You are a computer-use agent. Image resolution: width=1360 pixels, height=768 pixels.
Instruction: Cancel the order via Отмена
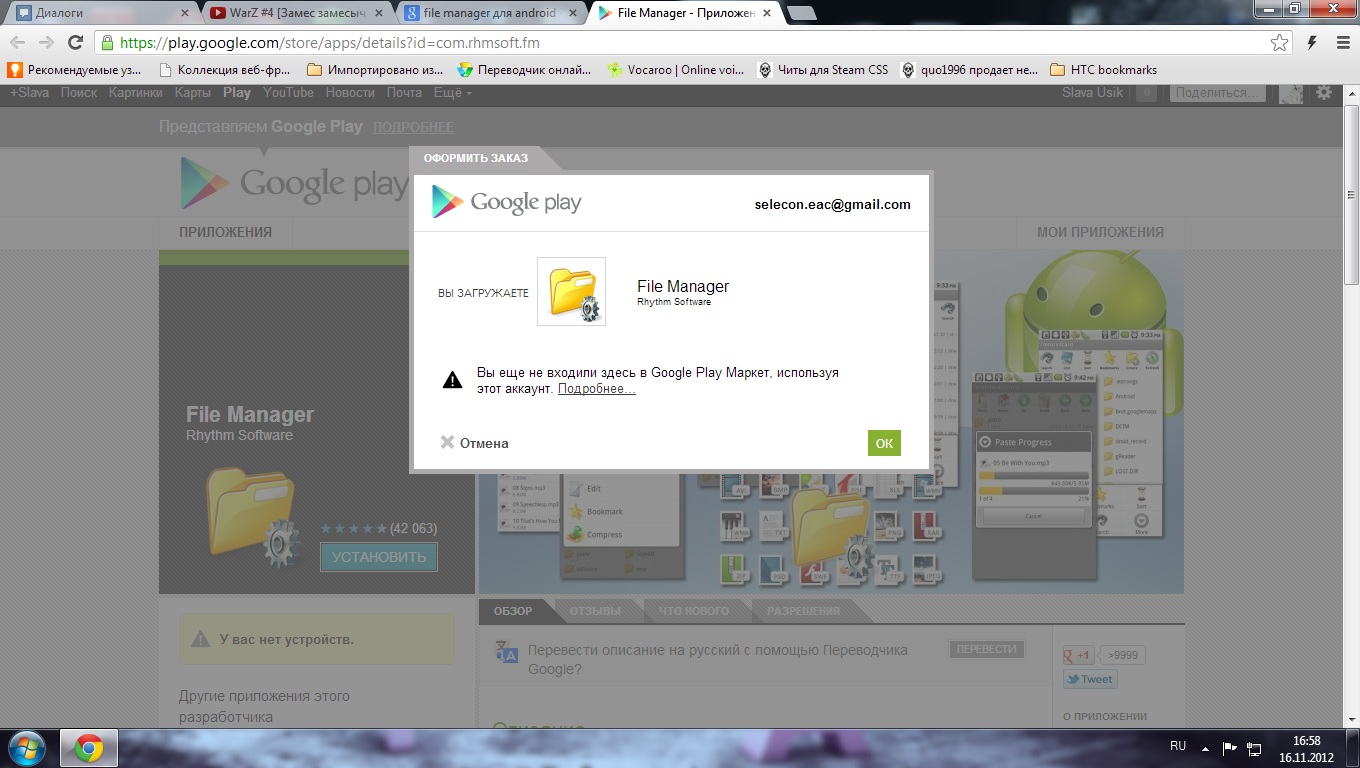474,443
